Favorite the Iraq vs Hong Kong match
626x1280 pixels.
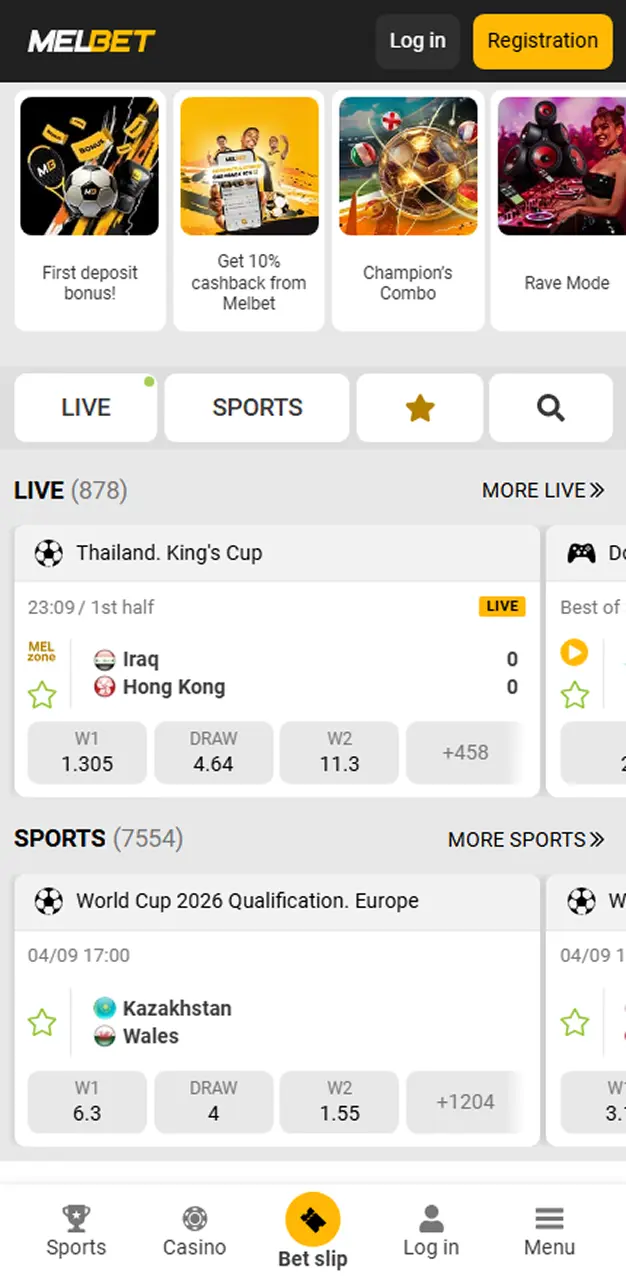[x=42, y=694]
